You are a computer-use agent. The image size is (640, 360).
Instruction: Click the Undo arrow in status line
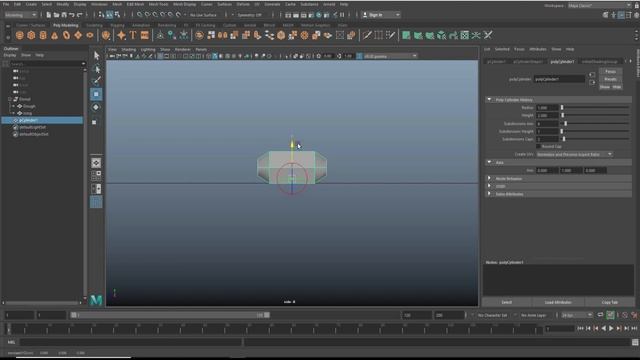point(72,15)
